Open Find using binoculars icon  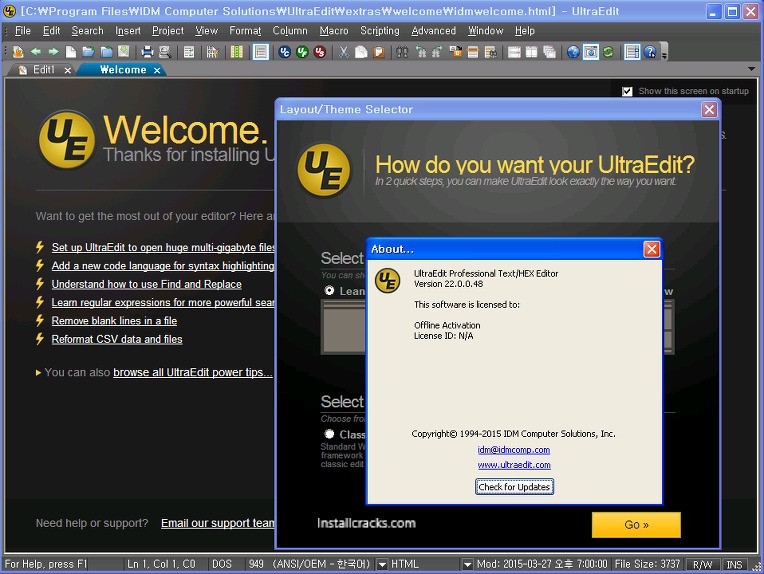tap(402, 52)
